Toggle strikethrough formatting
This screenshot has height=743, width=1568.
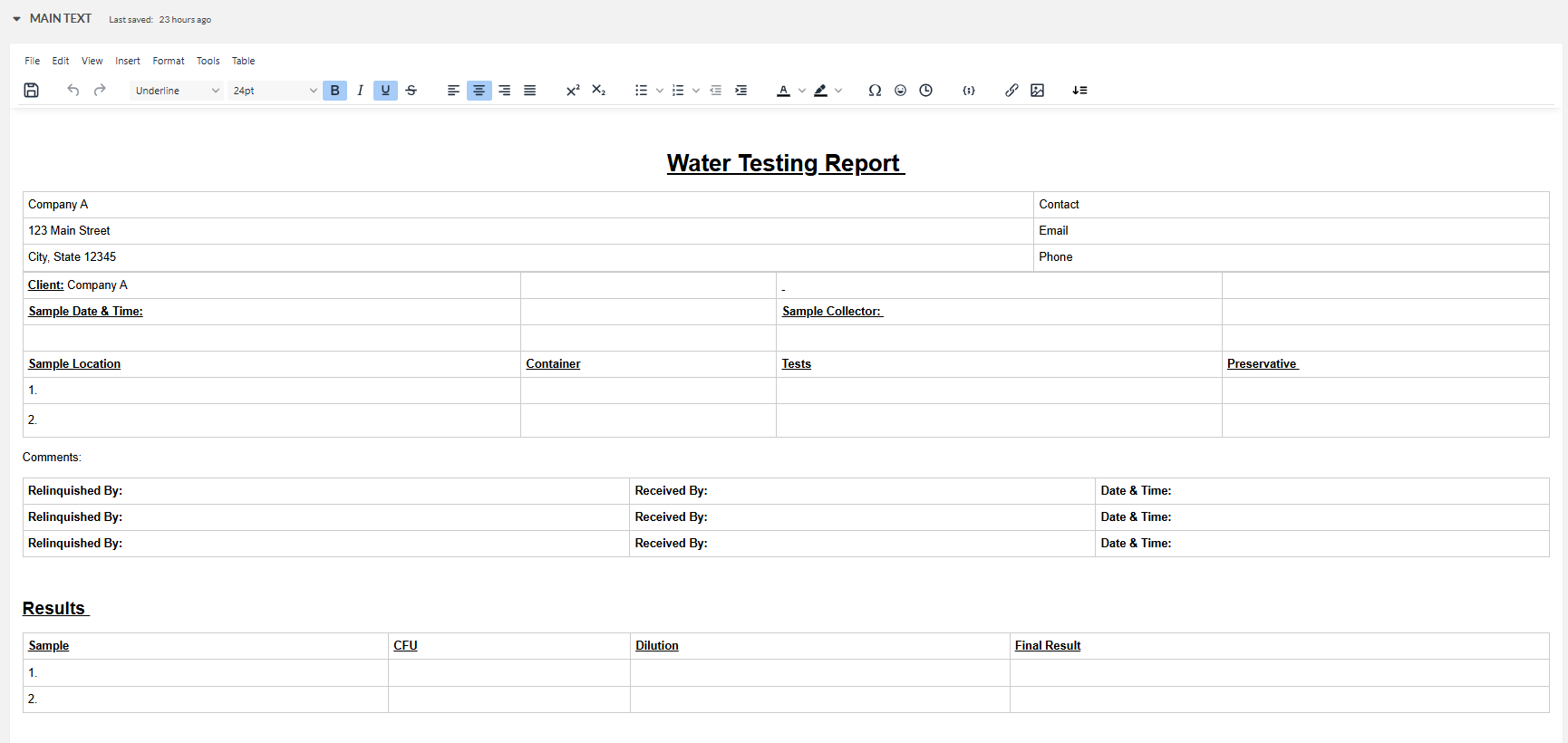click(411, 90)
